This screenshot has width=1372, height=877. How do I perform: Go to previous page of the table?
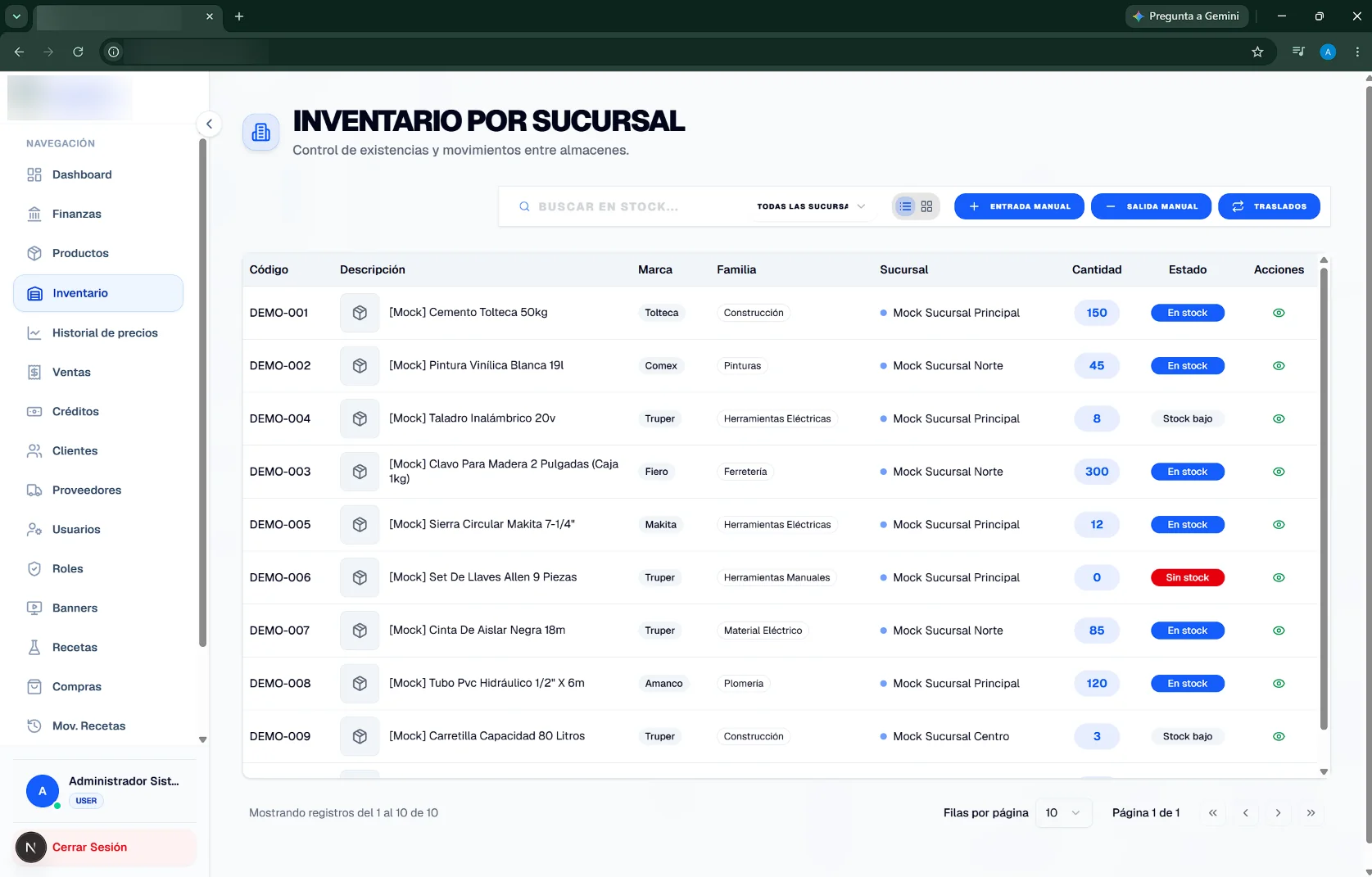(x=1246, y=813)
